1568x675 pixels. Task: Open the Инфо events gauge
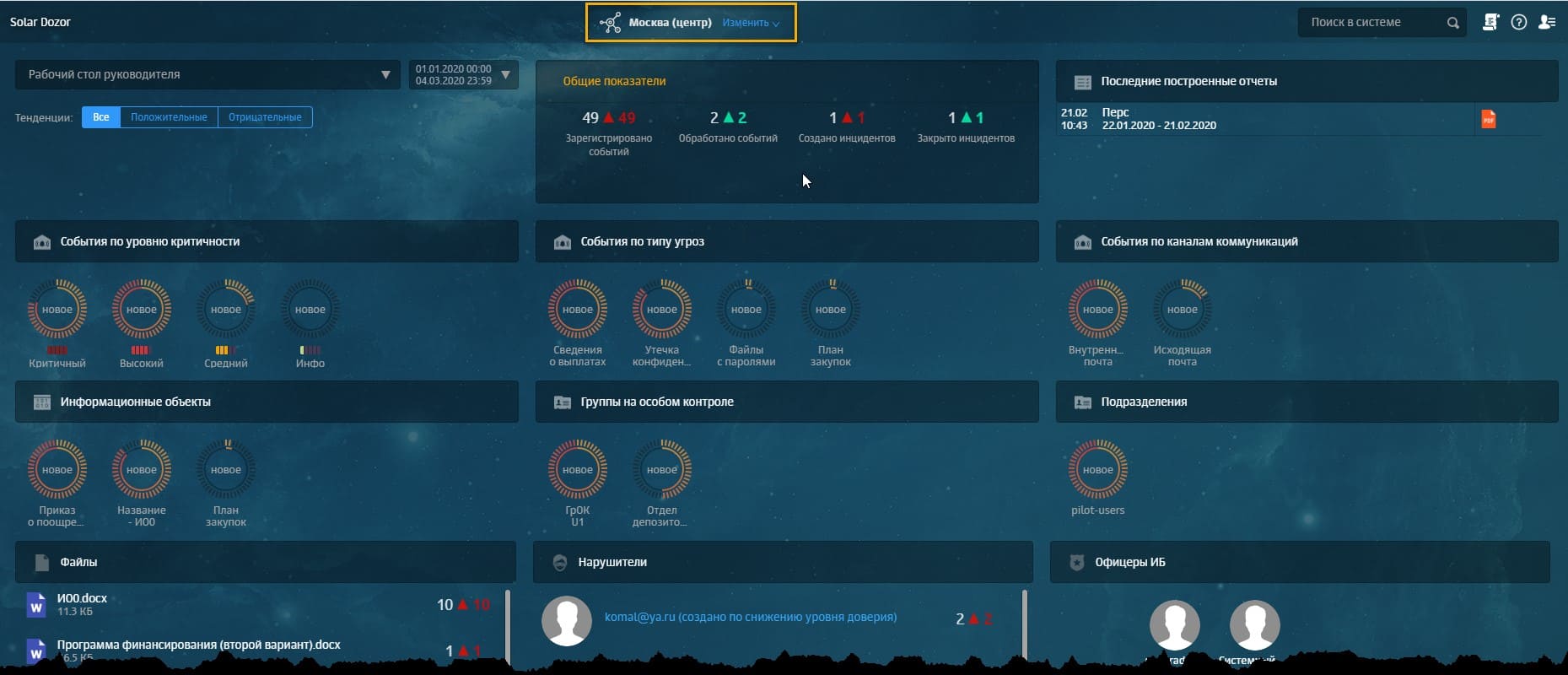tap(310, 310)
